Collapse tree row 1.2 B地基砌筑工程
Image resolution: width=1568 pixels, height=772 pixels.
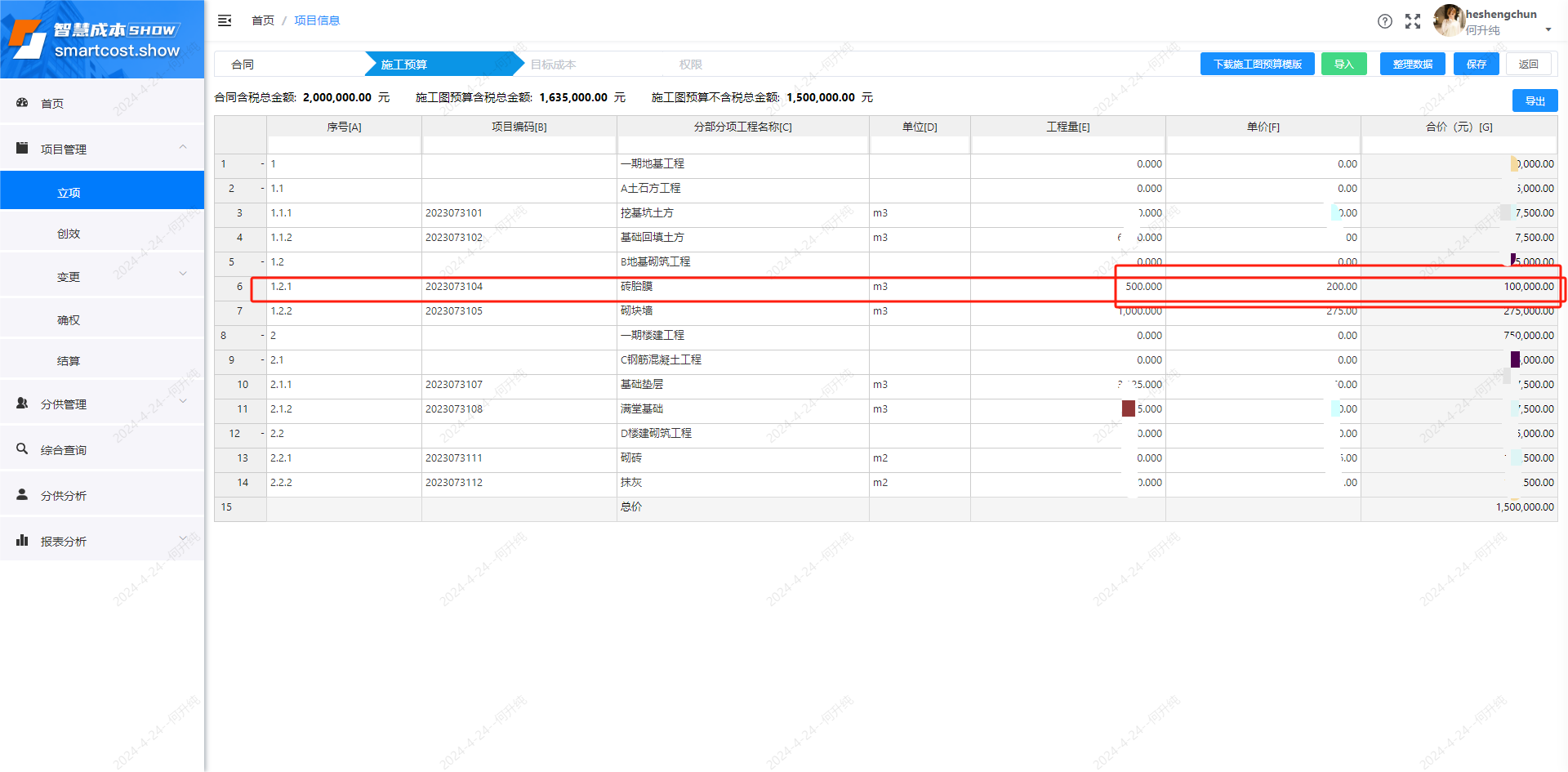(x=263, y=262)
